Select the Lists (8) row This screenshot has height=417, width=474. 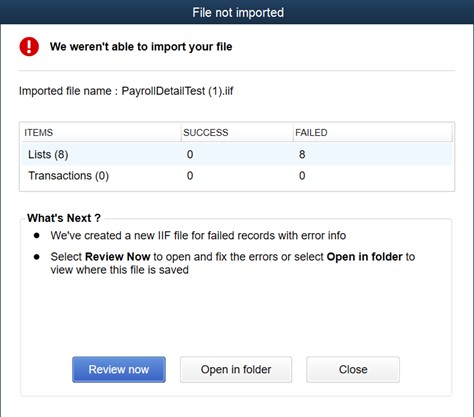pos(237,154)
